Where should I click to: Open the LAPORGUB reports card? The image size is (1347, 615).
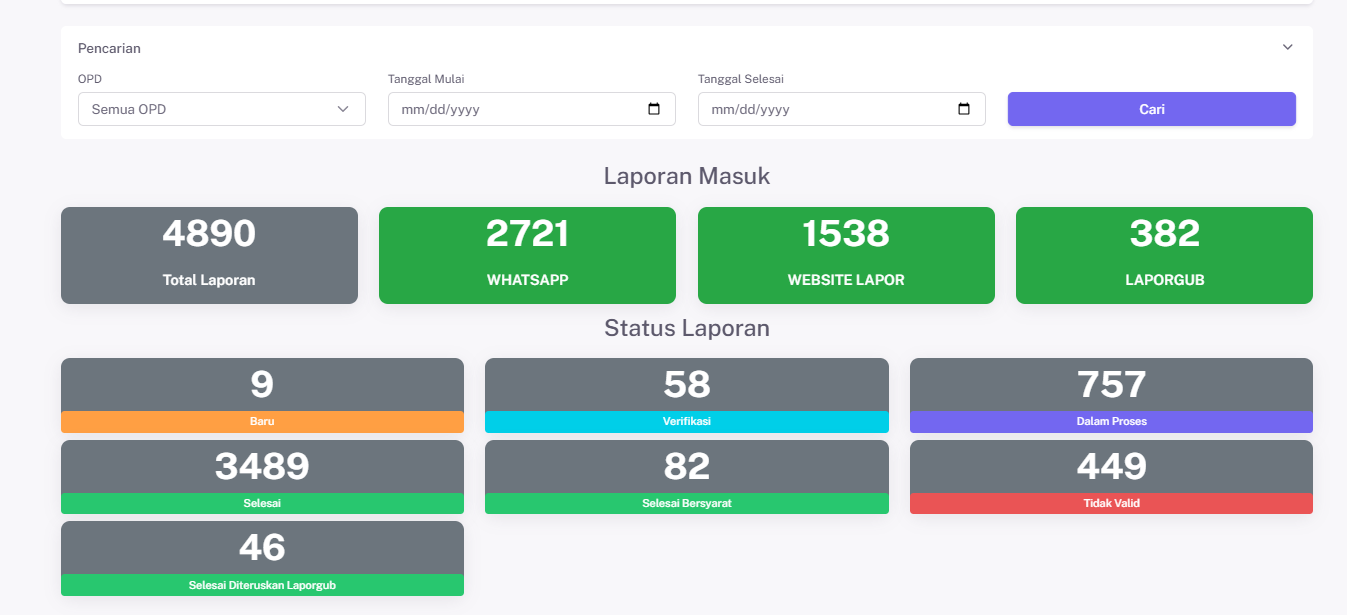[1164, 255]
